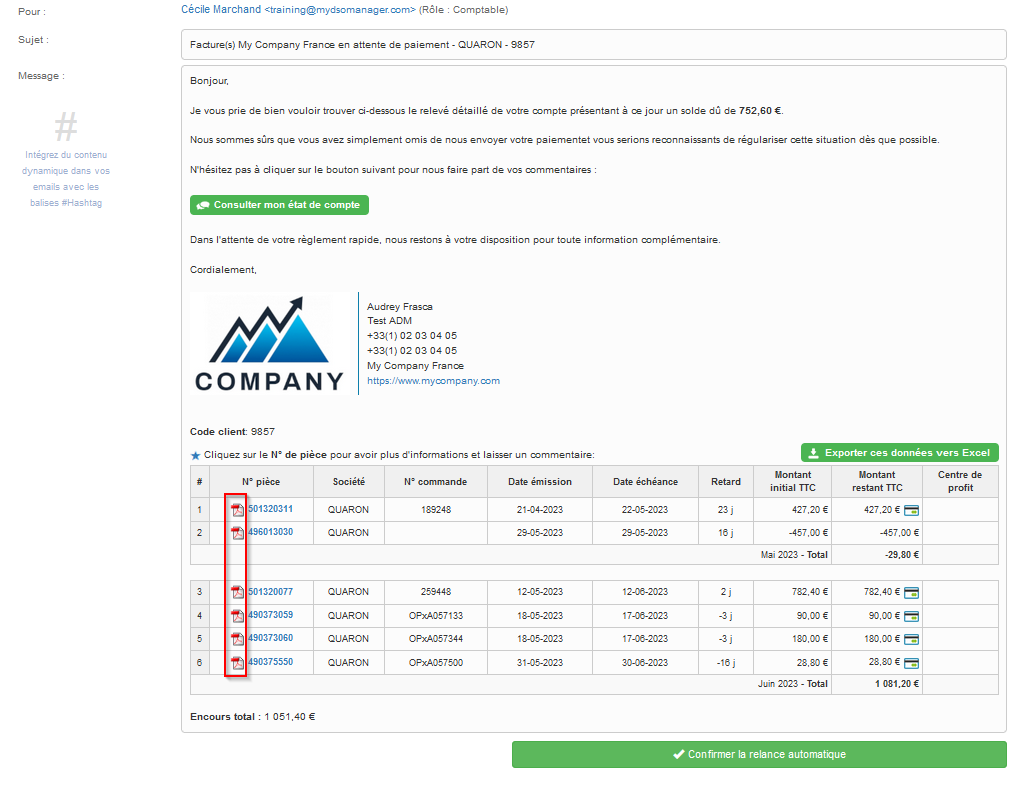Click payment card icon for 28,80 € row
The image size is (1027, 786).
912,662
